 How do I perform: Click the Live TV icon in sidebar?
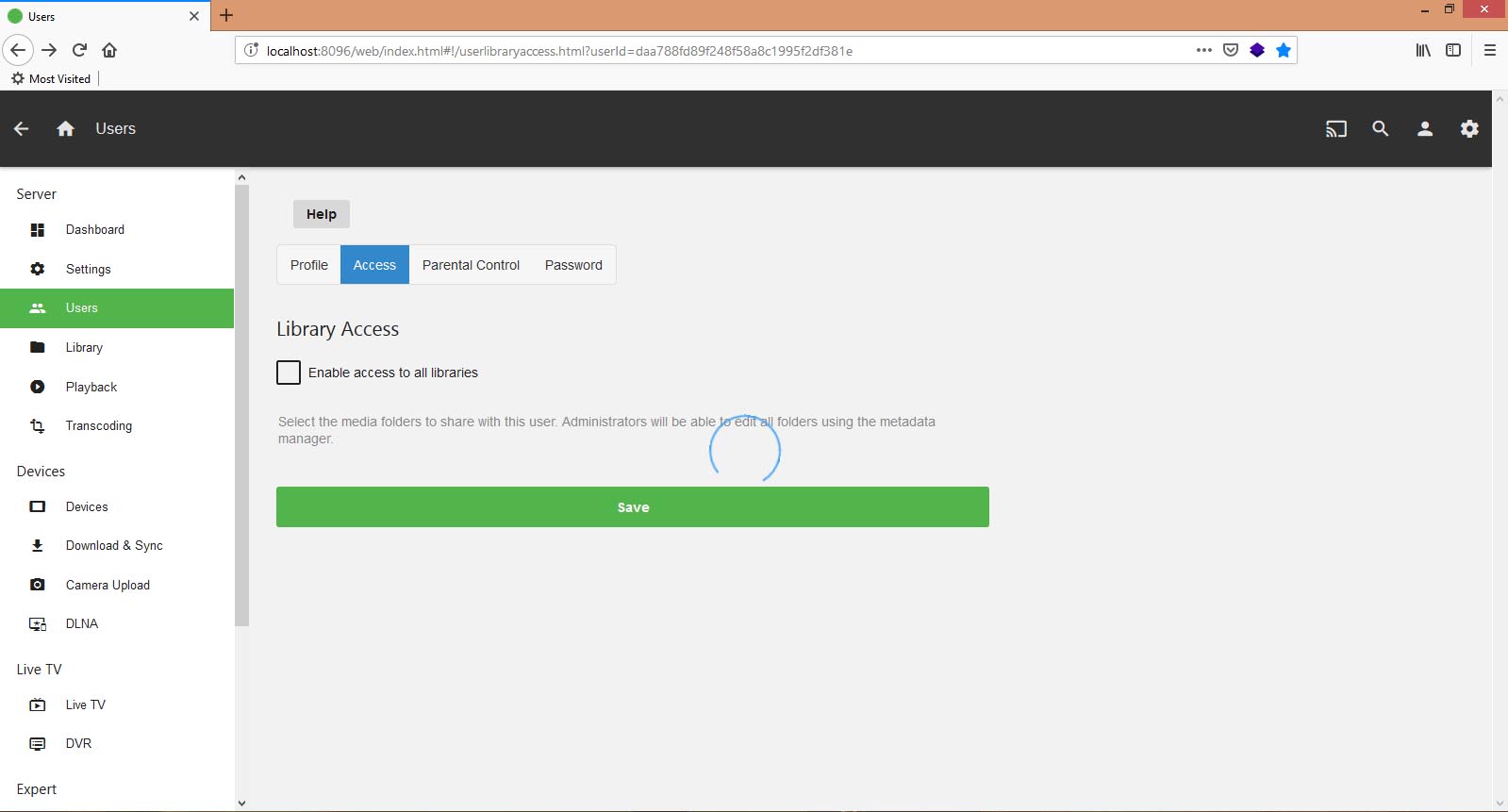[x=38, y=704]
